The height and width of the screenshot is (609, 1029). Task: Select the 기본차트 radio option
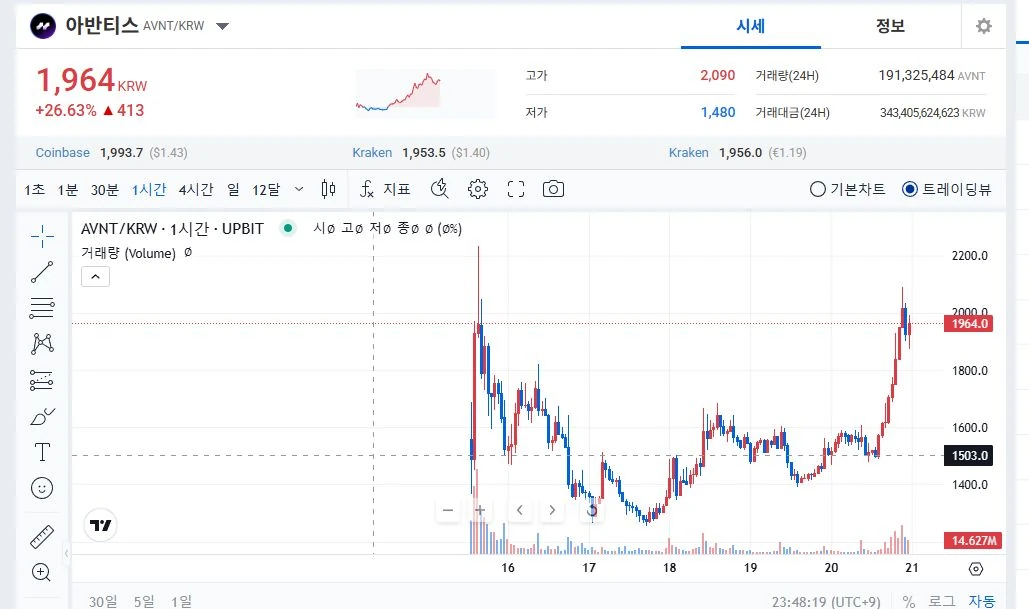coord(847,189)
